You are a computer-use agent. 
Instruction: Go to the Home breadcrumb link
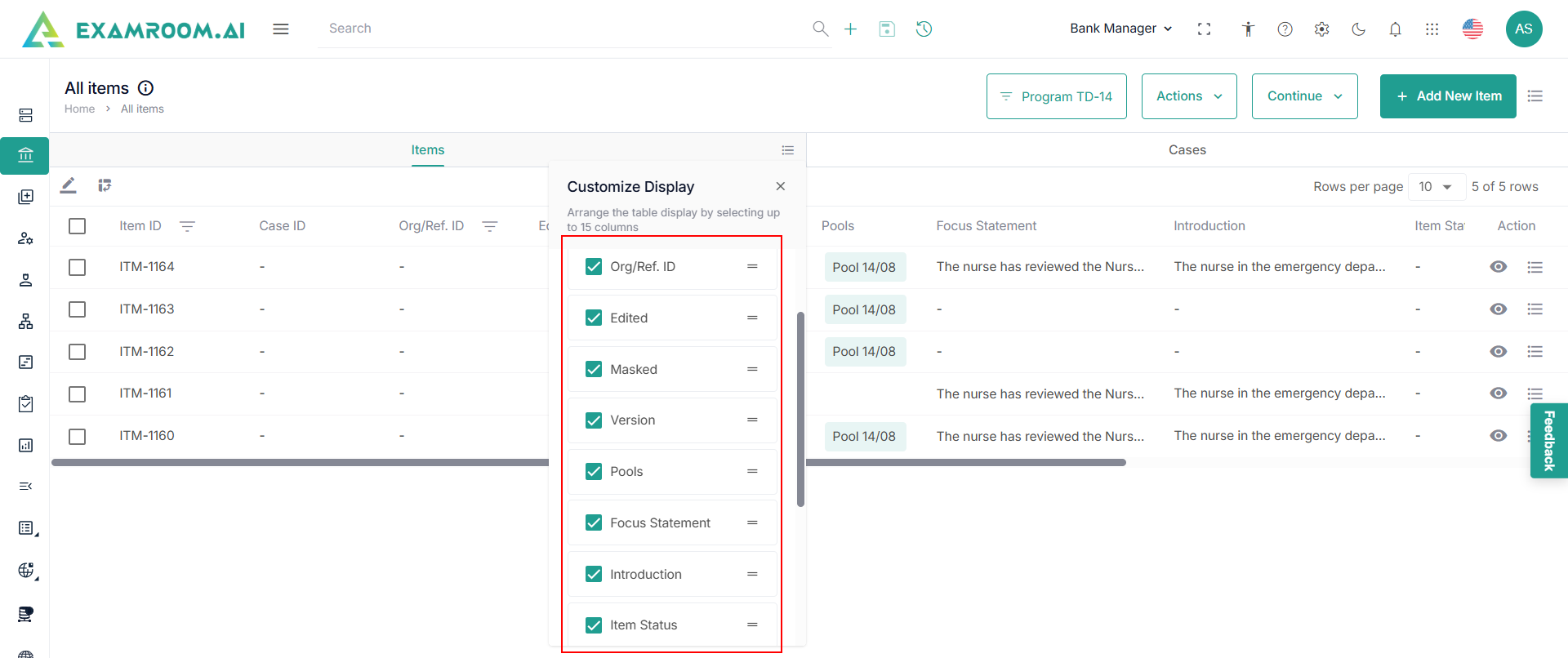click(79, 109)
